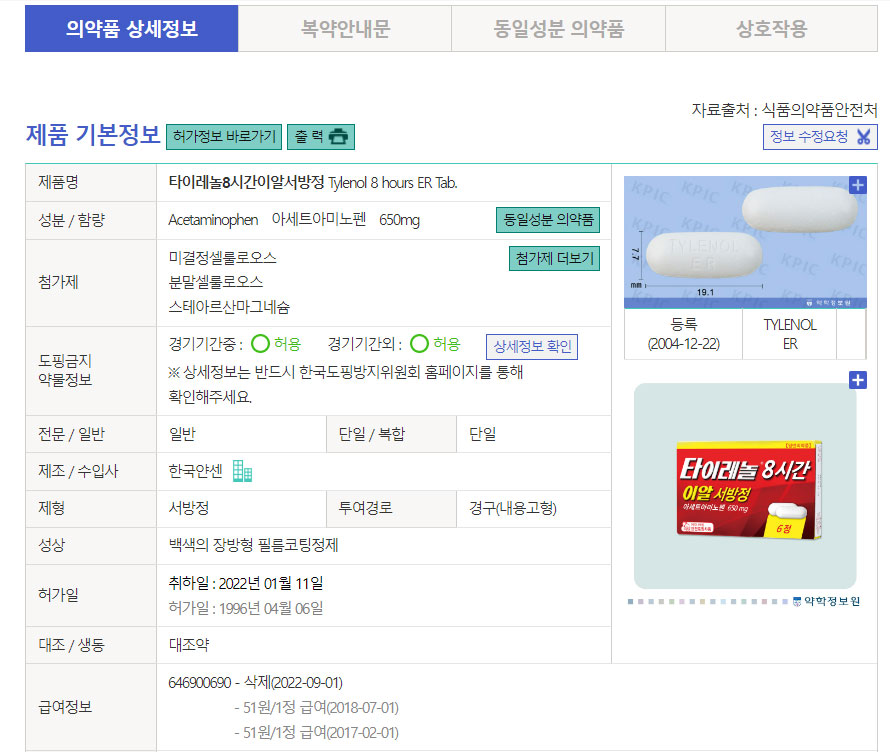Click the TYLENOL ER marking cell
The height and width of the screenshot is (752, 890).
click(790, 334)
